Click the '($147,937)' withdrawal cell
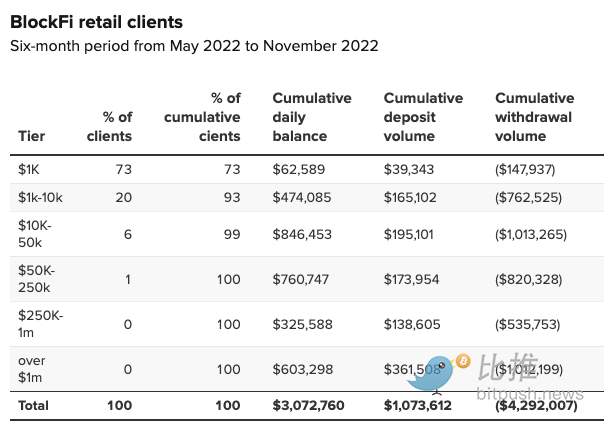The image size is (604, 421). point(525,169)
